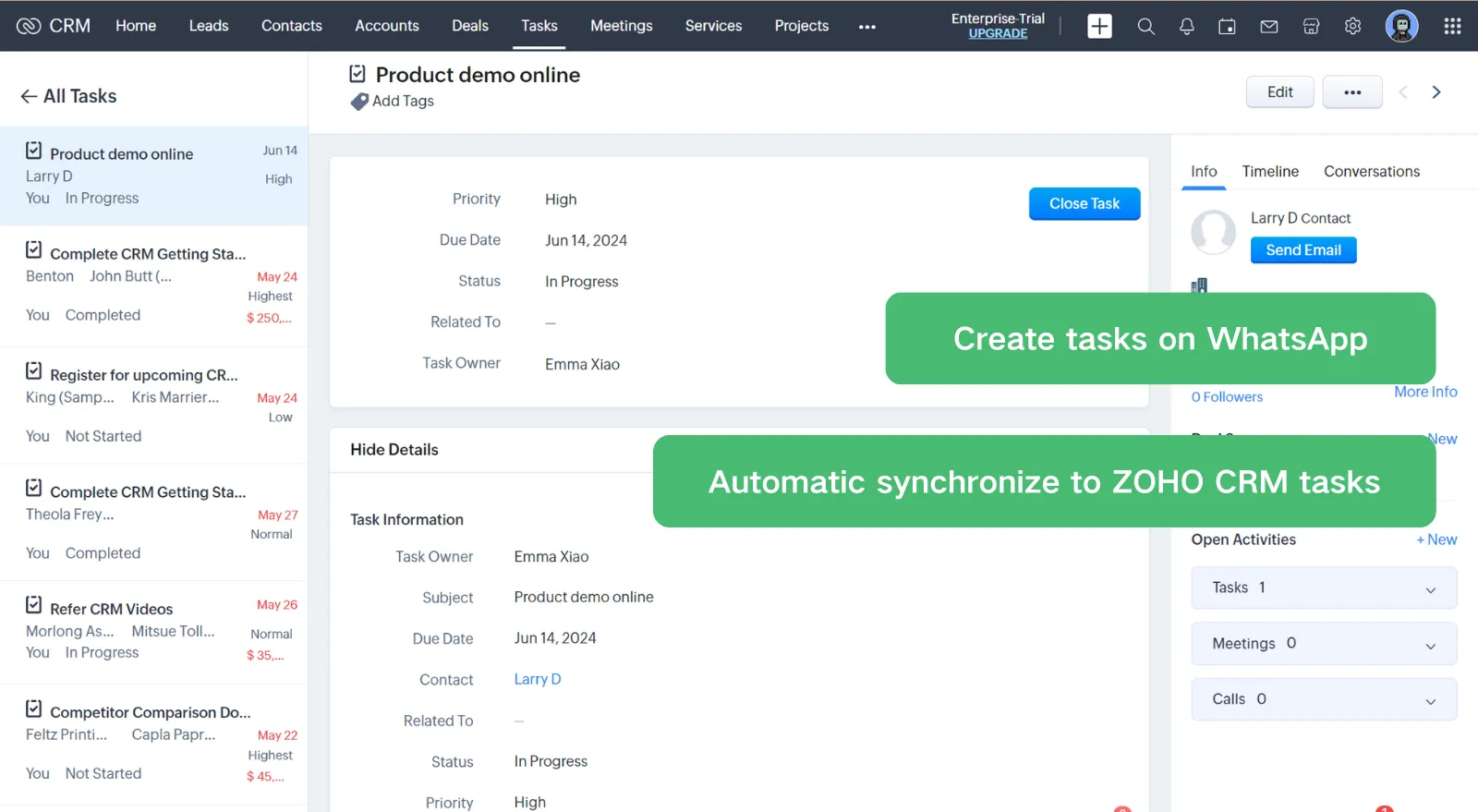1478x812 pixels.
Task: Click the Add Tags icon
Action: click(x=359, y=102)
